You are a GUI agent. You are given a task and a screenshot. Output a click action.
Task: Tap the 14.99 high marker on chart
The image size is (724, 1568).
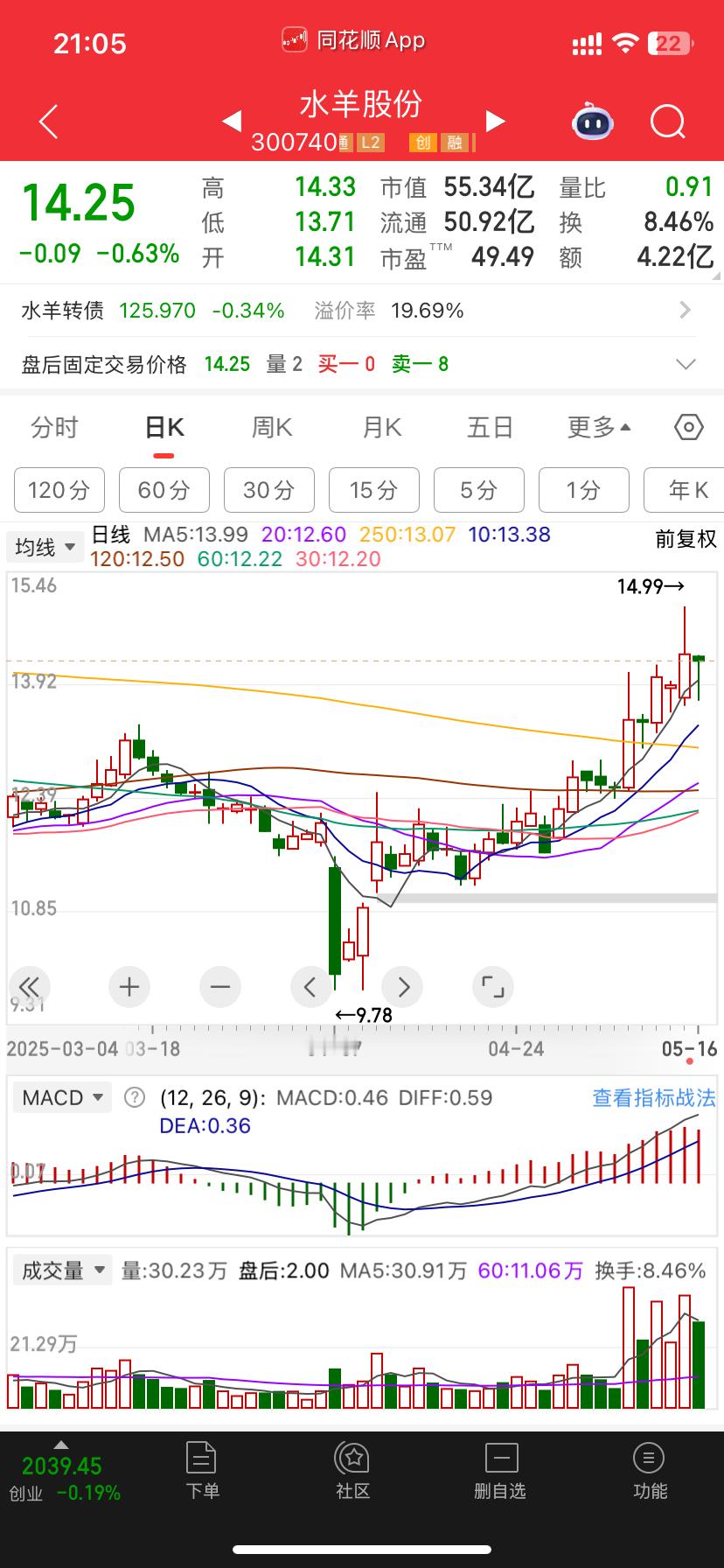651,587
